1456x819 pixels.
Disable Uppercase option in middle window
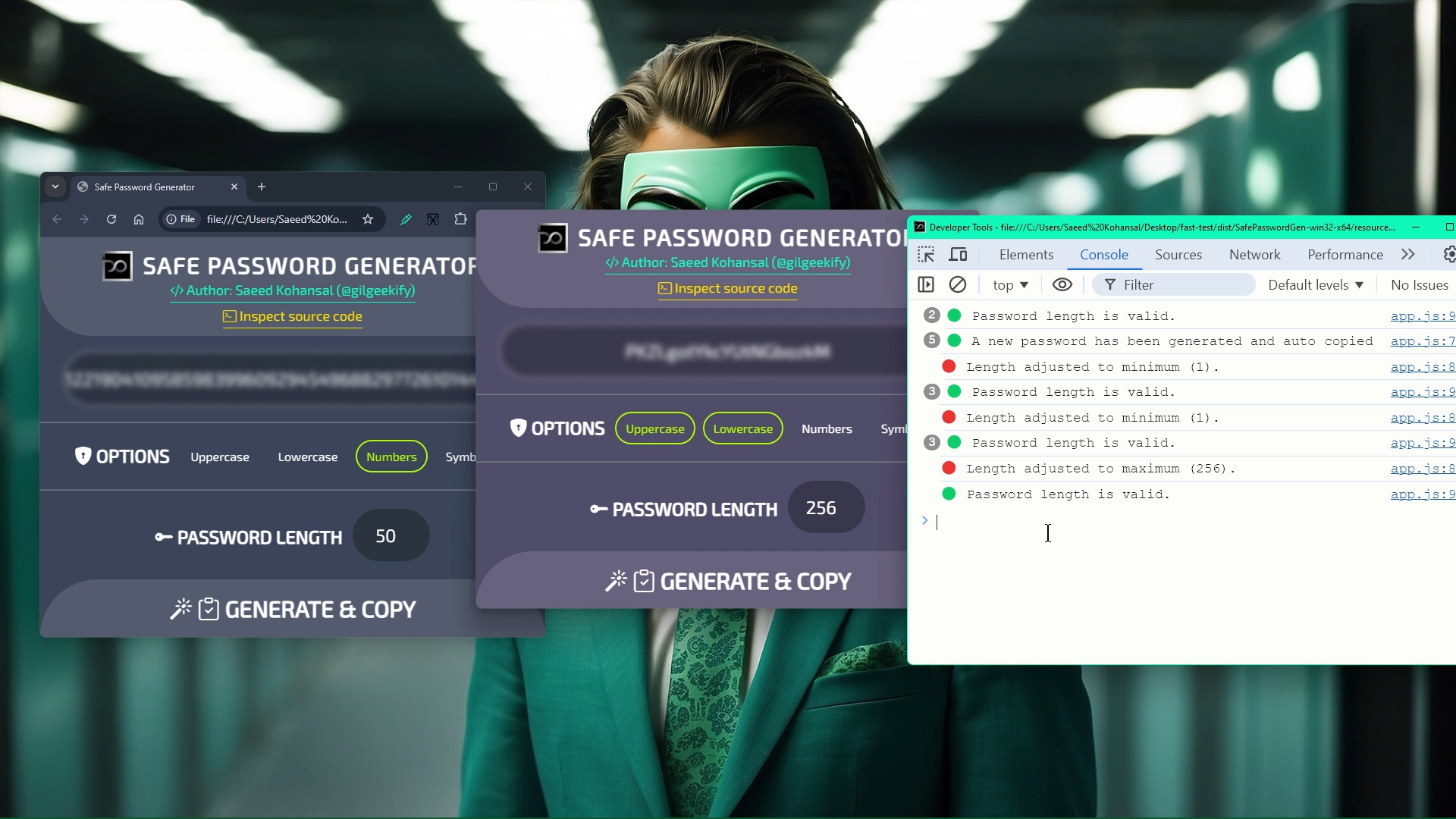pyautogui.click(x=654, y=428)
